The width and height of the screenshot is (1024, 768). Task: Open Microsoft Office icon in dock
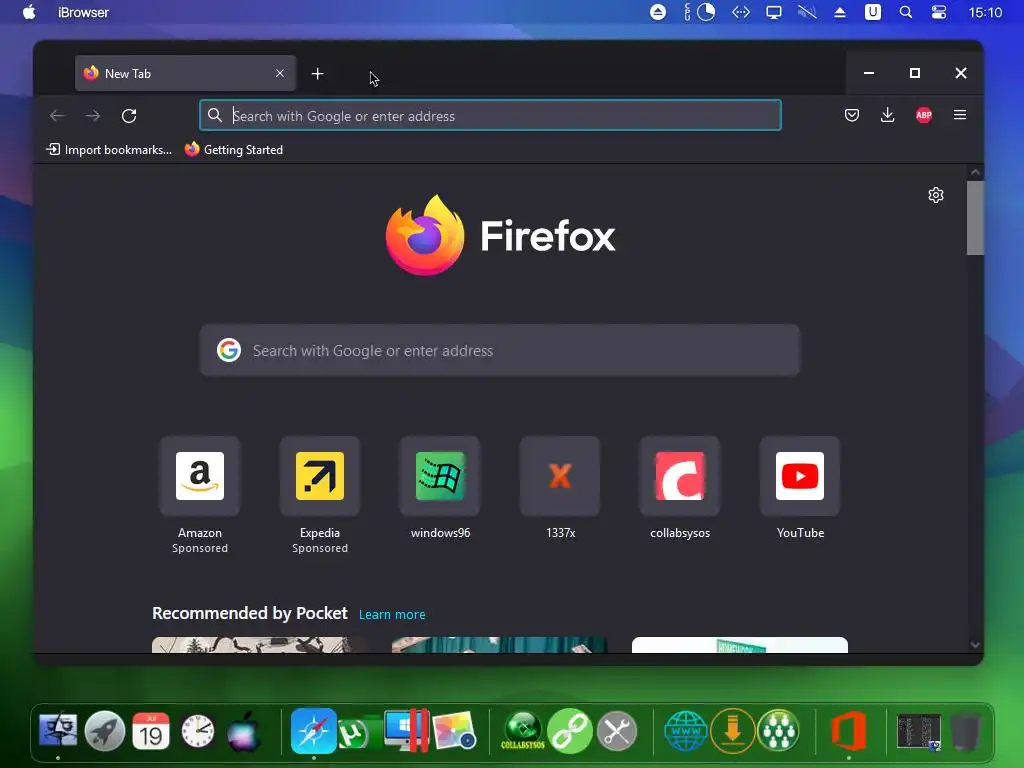[849, 731]
